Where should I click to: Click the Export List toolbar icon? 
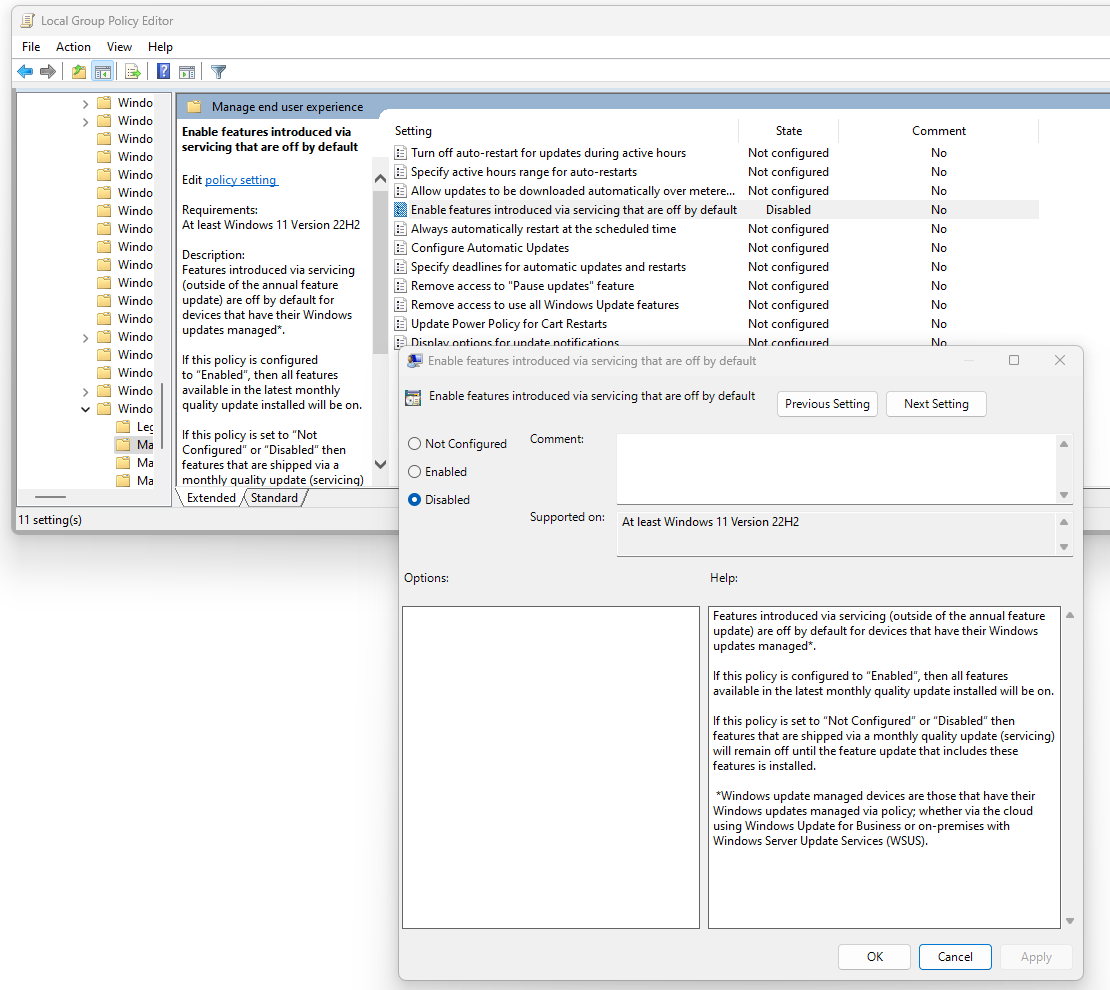(131, 72)
